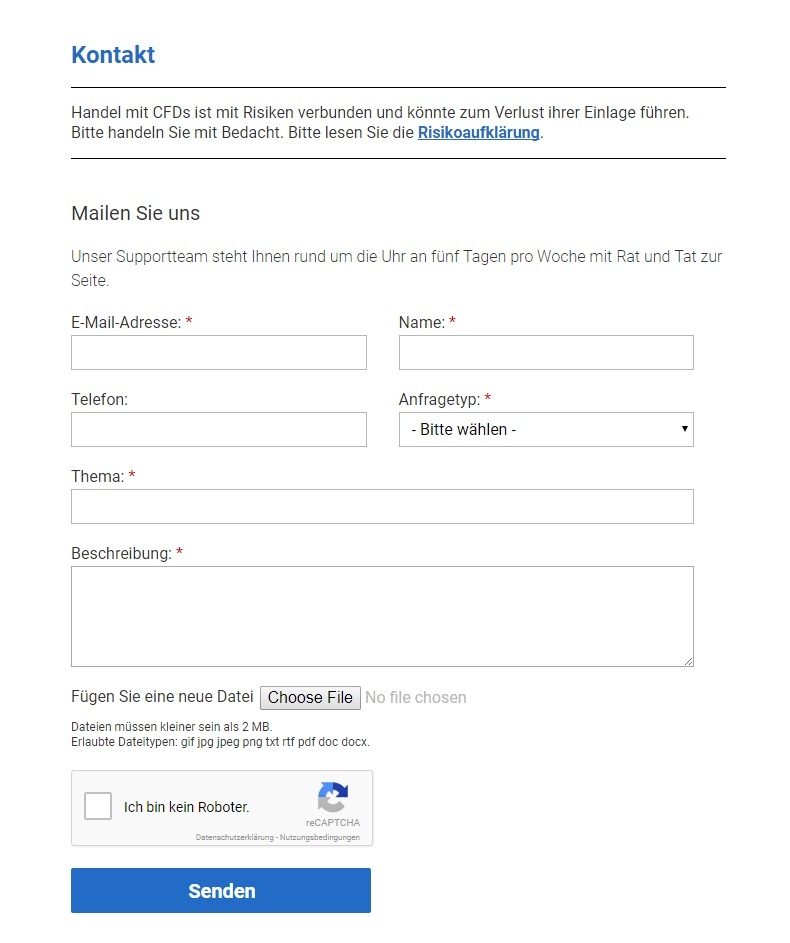Focus the E-Mail-Adresse input field
790x943 pixels.
point(218,353)
